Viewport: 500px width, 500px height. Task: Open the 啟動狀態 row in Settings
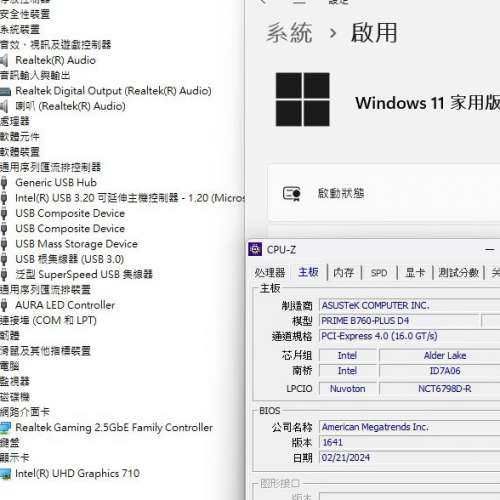[x=384, y=193]
